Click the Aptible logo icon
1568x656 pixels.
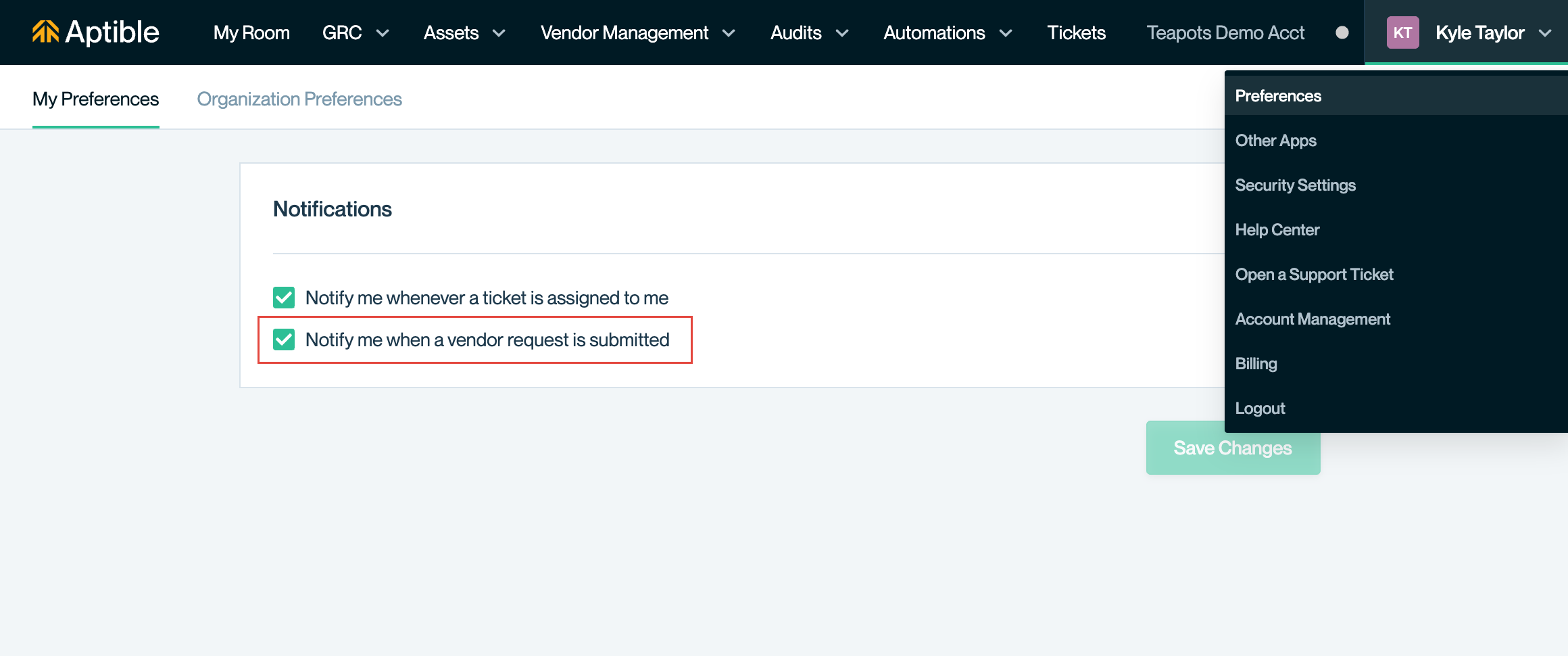coord(45,32)
